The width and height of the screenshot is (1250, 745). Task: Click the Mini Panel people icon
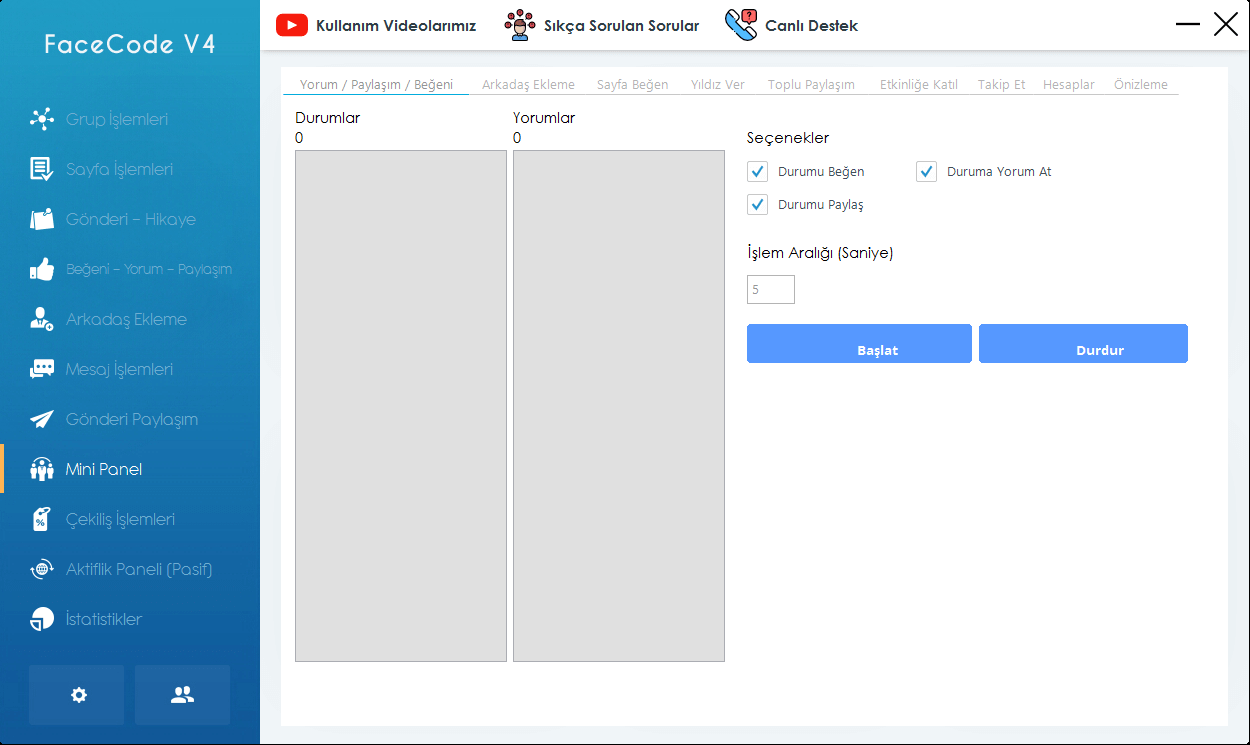click(42, 469)
